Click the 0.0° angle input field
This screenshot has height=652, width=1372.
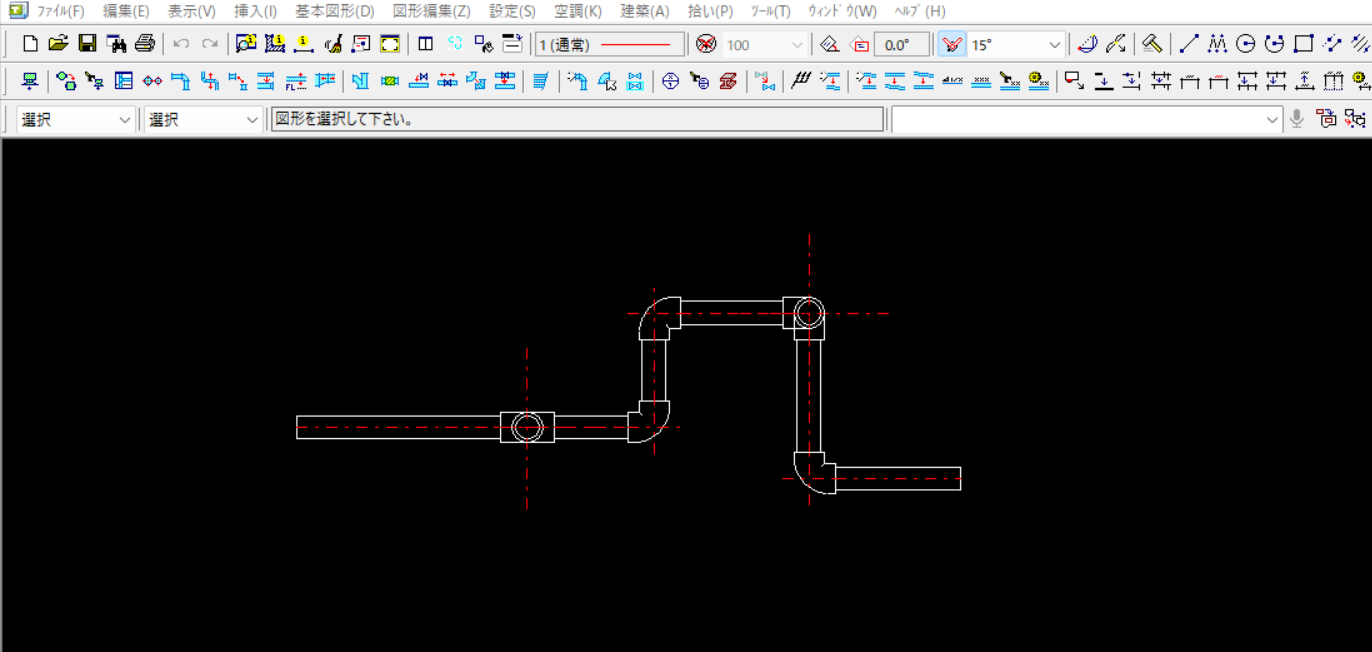[x=902, y=44]
